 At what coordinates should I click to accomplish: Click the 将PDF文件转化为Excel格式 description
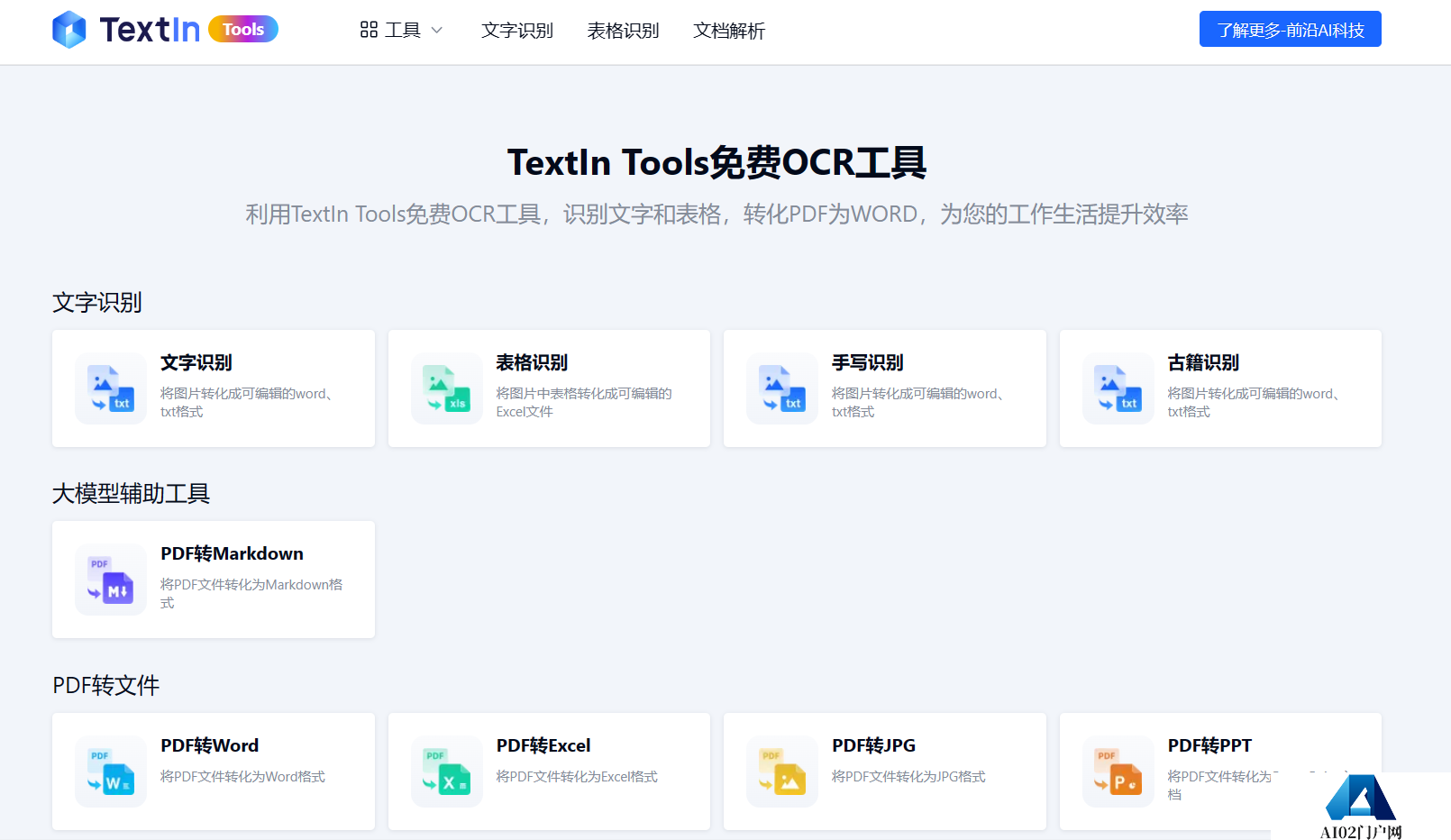click(577, 776)
